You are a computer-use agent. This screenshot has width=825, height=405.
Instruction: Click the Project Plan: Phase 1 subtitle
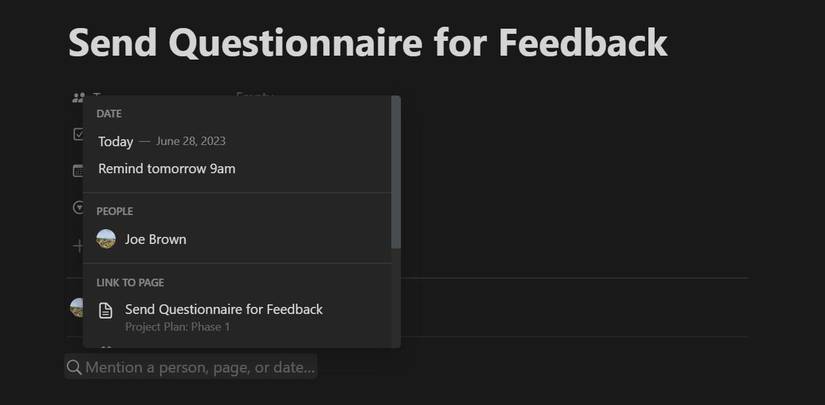coord(177,327)
